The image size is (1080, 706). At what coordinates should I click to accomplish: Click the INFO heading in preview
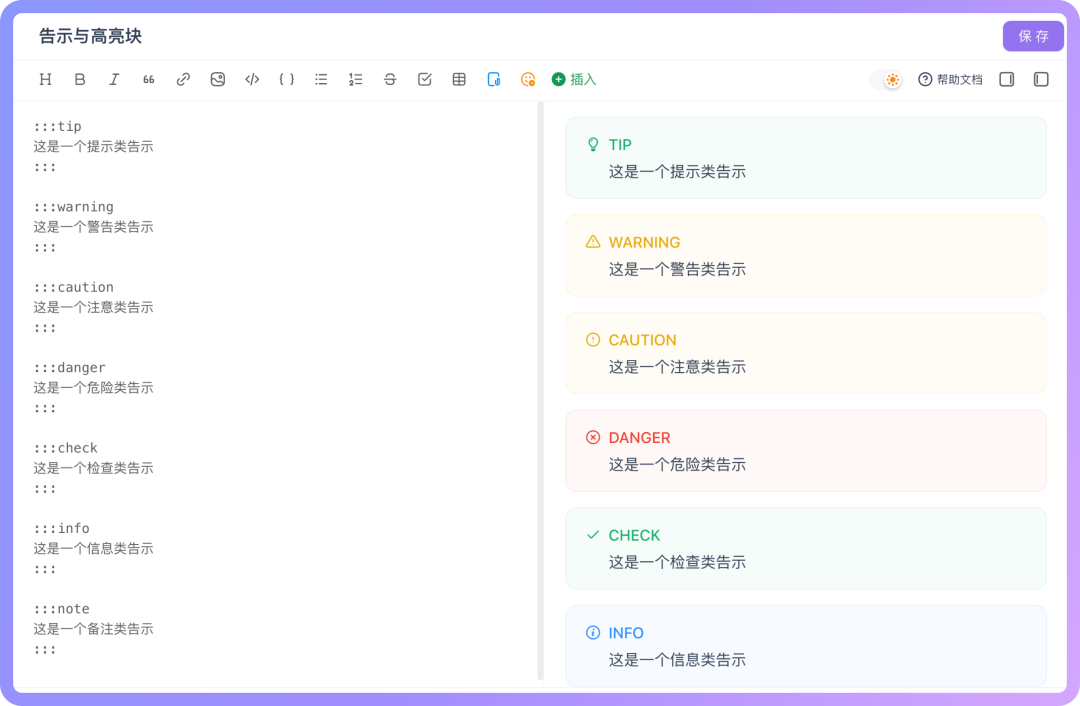[x=626, y=633]
